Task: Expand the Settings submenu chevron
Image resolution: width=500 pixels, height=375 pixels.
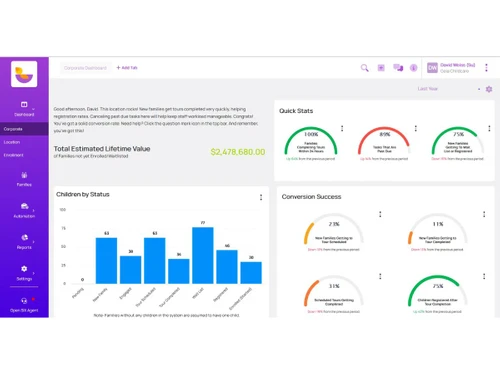Action: tap(34, 273)
